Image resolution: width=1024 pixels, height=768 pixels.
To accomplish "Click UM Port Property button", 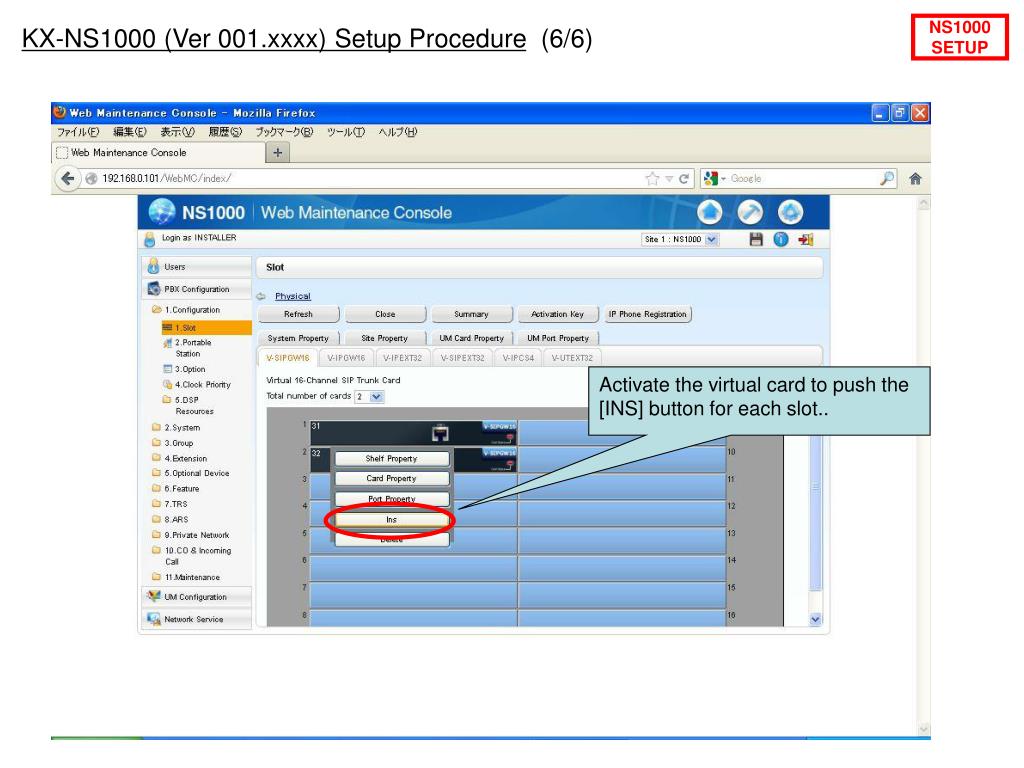I will [x=558, y=338].
